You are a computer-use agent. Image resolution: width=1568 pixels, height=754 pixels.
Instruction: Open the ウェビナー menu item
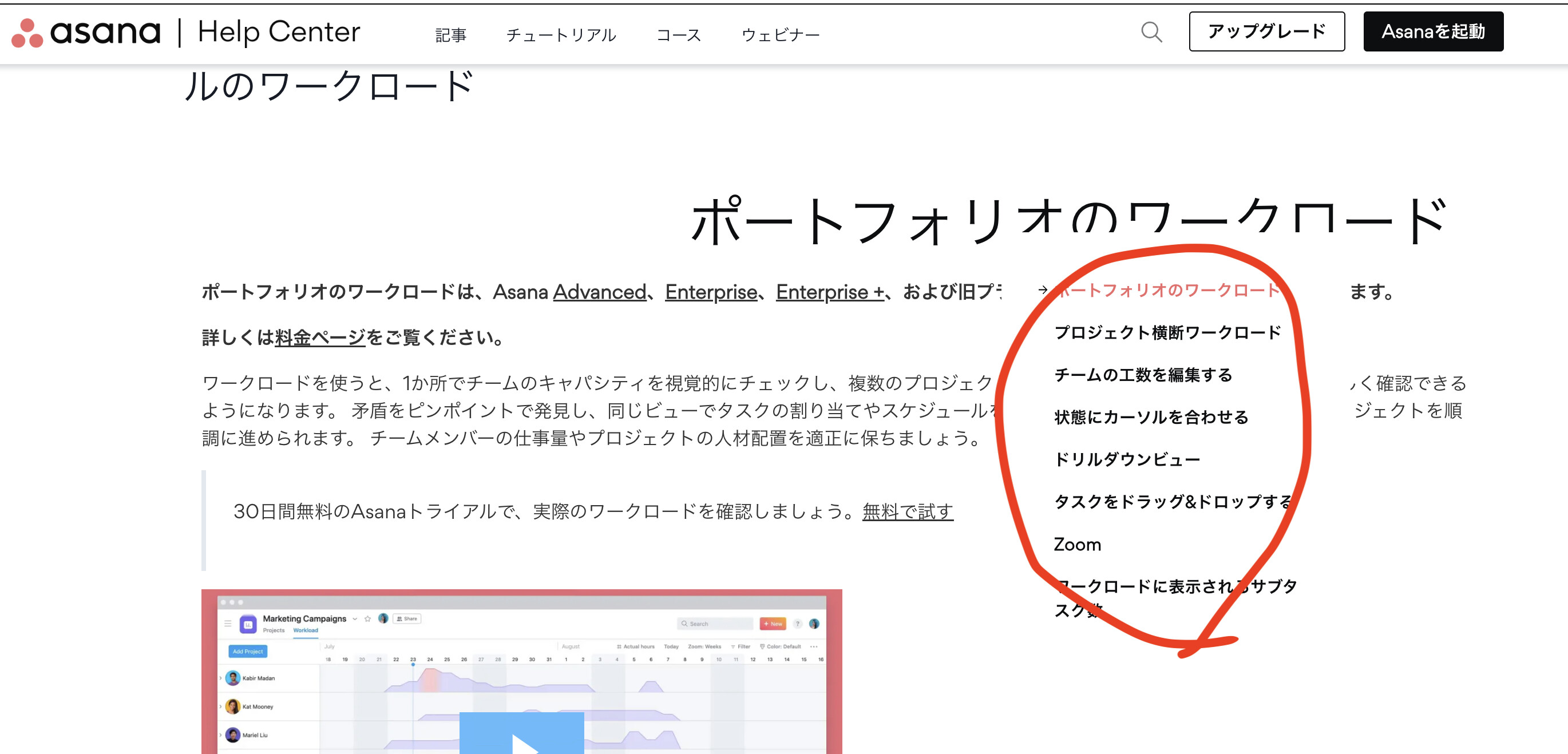[781, 35]
